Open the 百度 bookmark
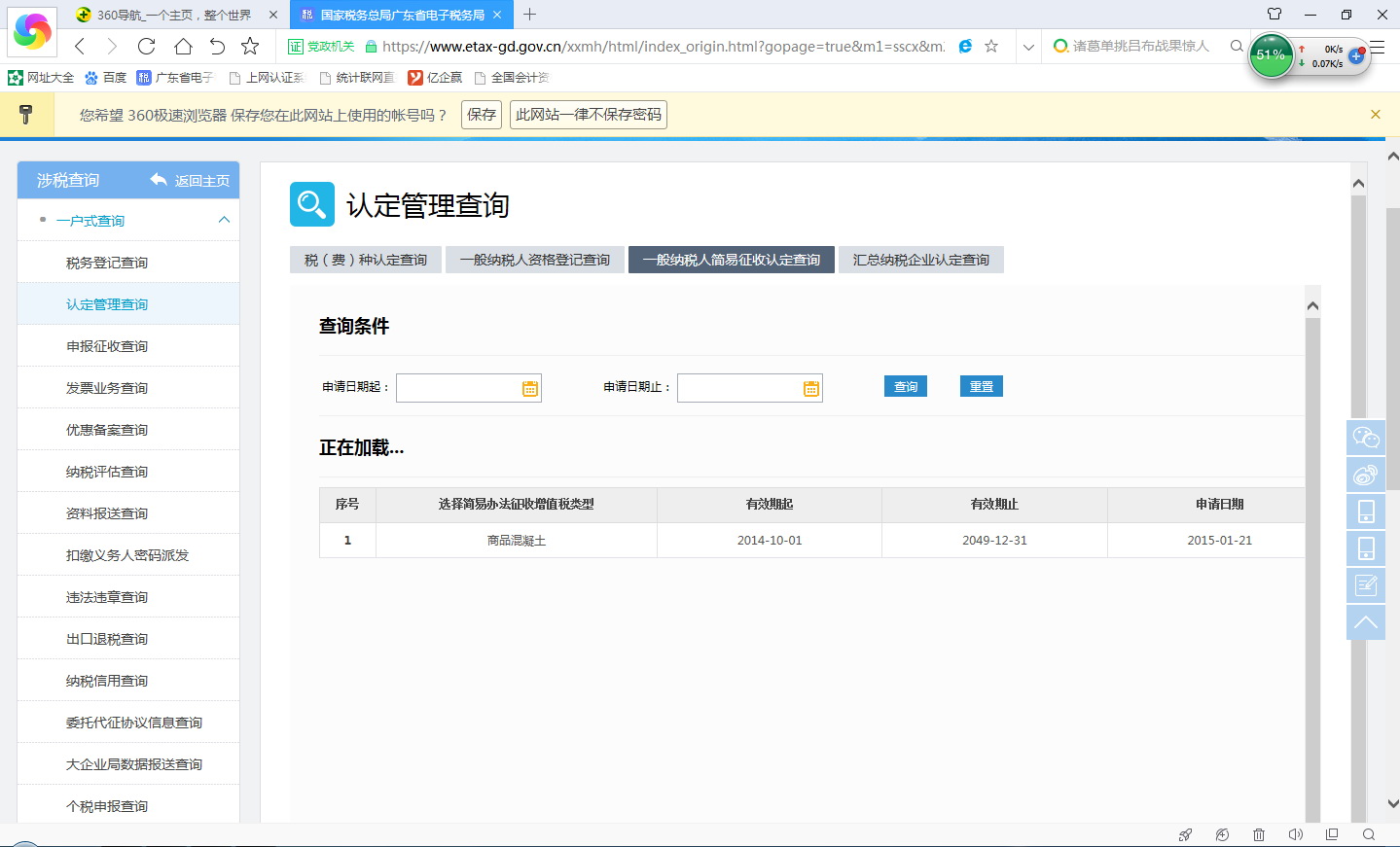1400x847 pixels. [x=105, y=77]
